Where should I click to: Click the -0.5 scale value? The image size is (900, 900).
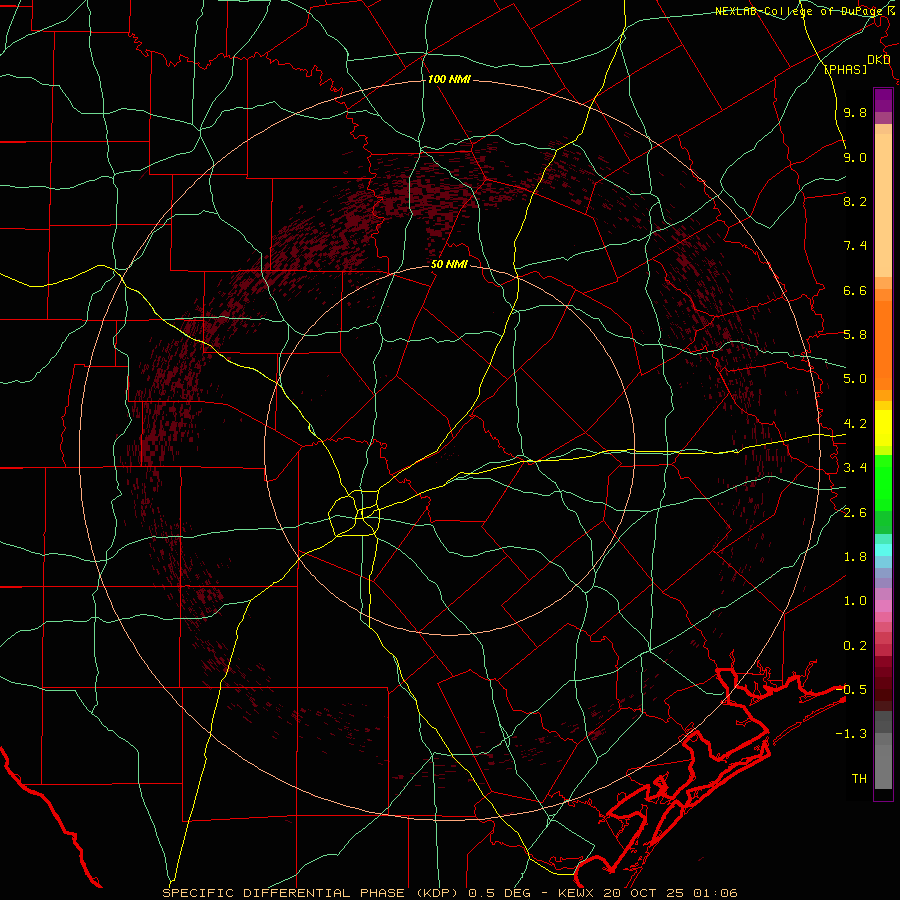pos(851,690)
